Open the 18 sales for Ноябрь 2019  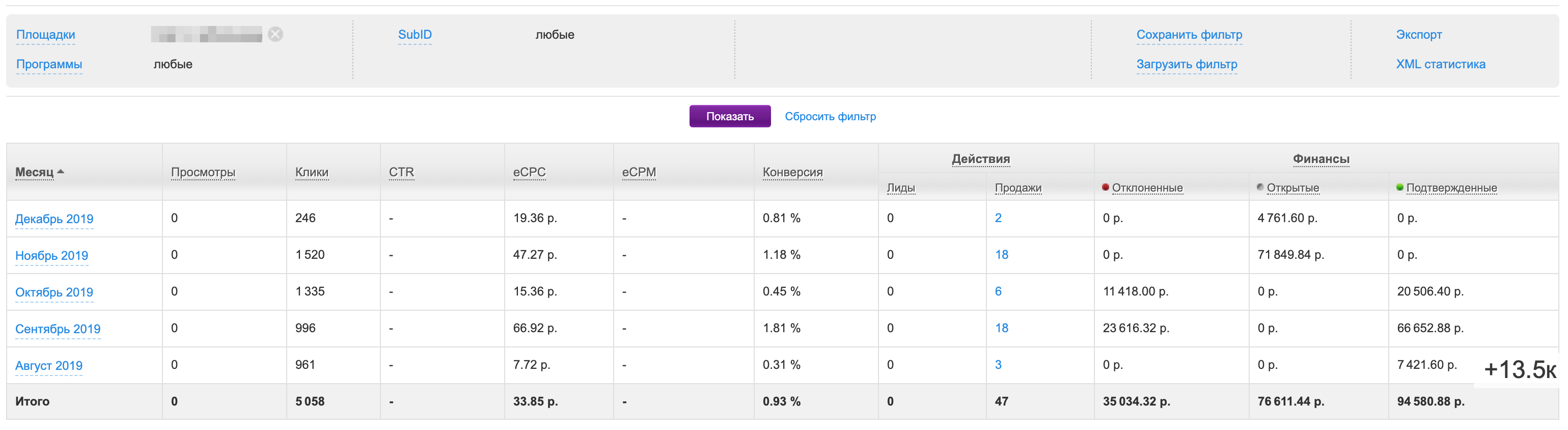1001,255
